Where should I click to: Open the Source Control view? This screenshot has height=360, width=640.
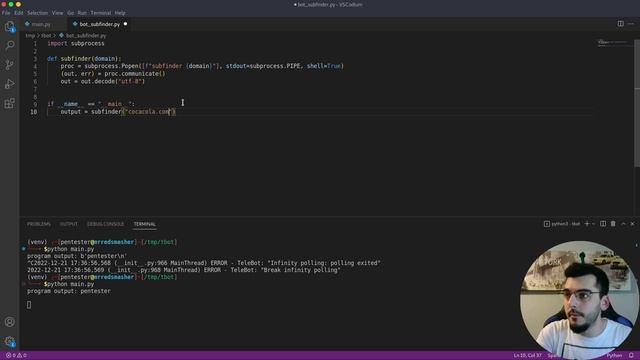[x=9, y=64]
